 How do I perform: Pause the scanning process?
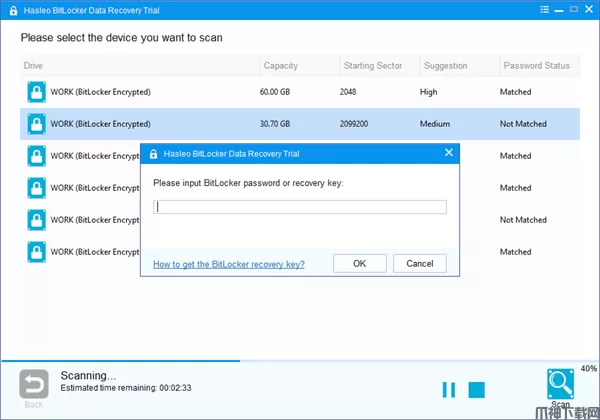pyautogui.click(x=449, y=389)
